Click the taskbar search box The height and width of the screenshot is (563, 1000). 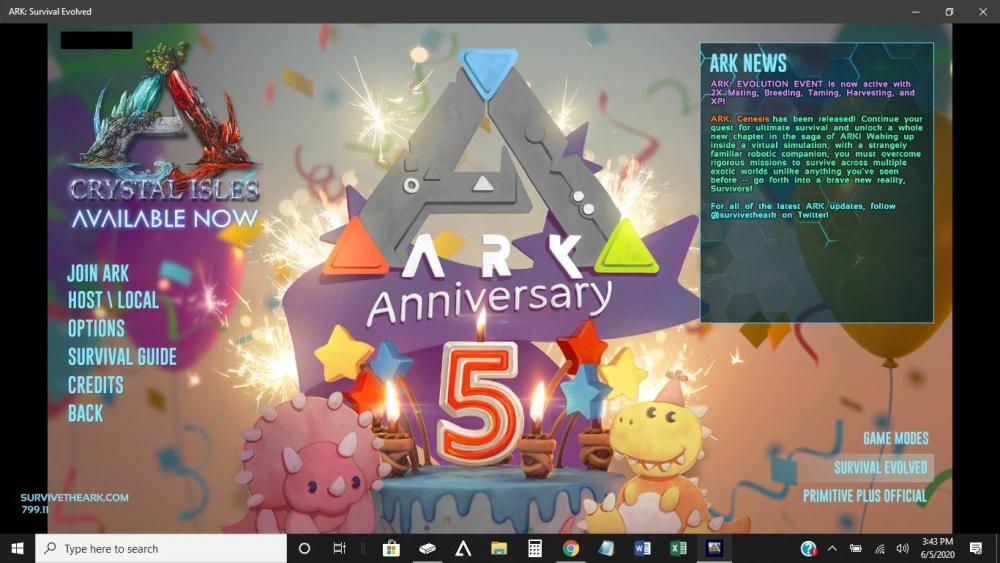pyautogui.click(x=161, y=548)
